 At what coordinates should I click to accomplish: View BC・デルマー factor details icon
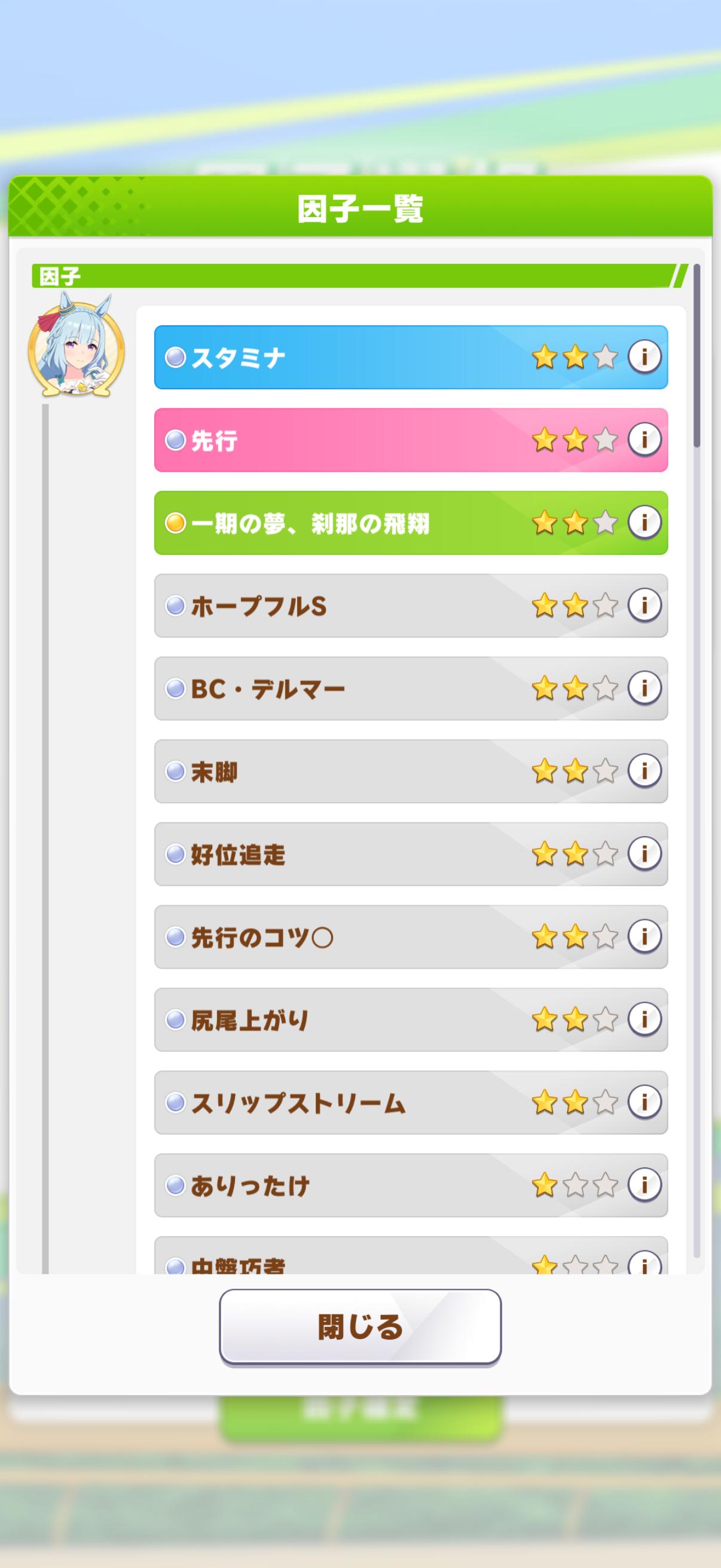(x=644, y=688)
